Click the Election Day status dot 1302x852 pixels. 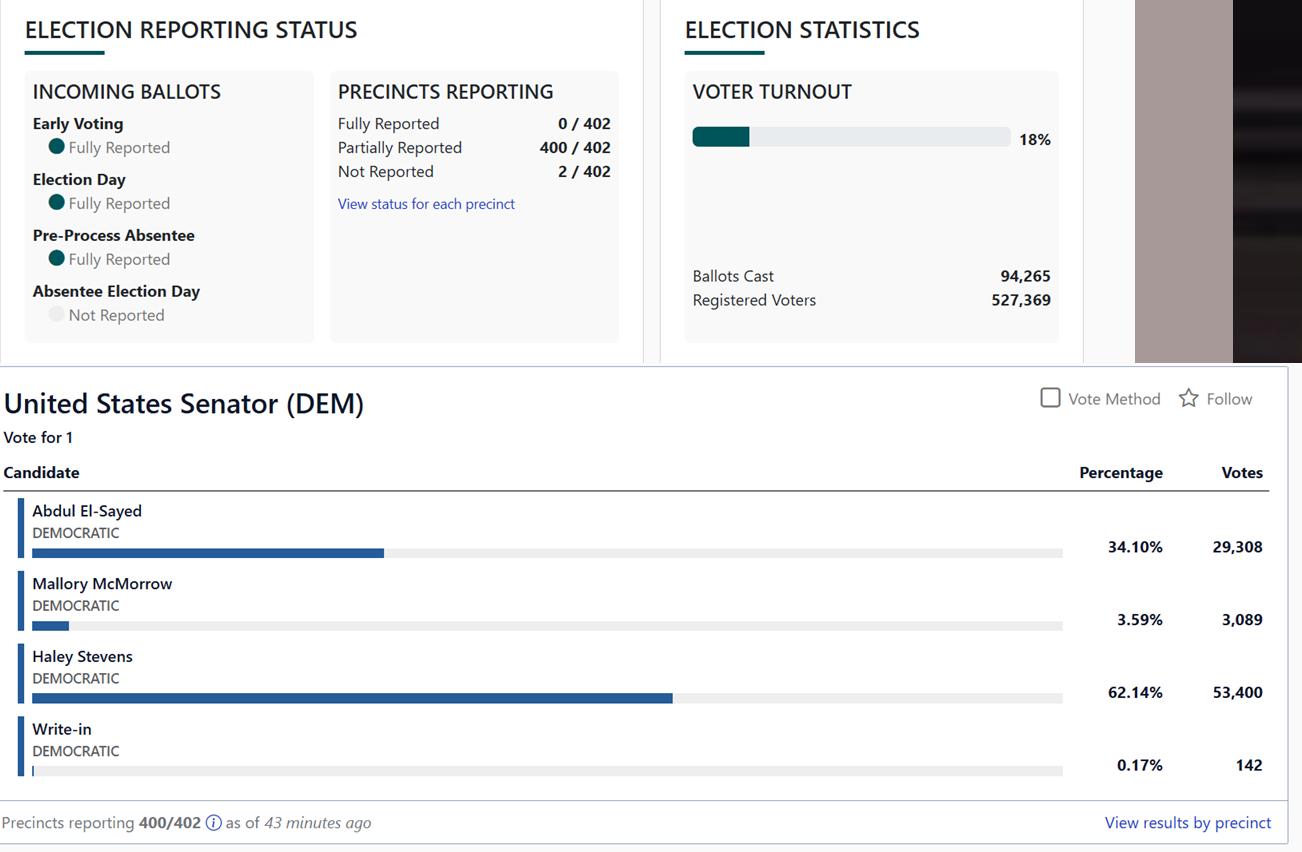57,203
